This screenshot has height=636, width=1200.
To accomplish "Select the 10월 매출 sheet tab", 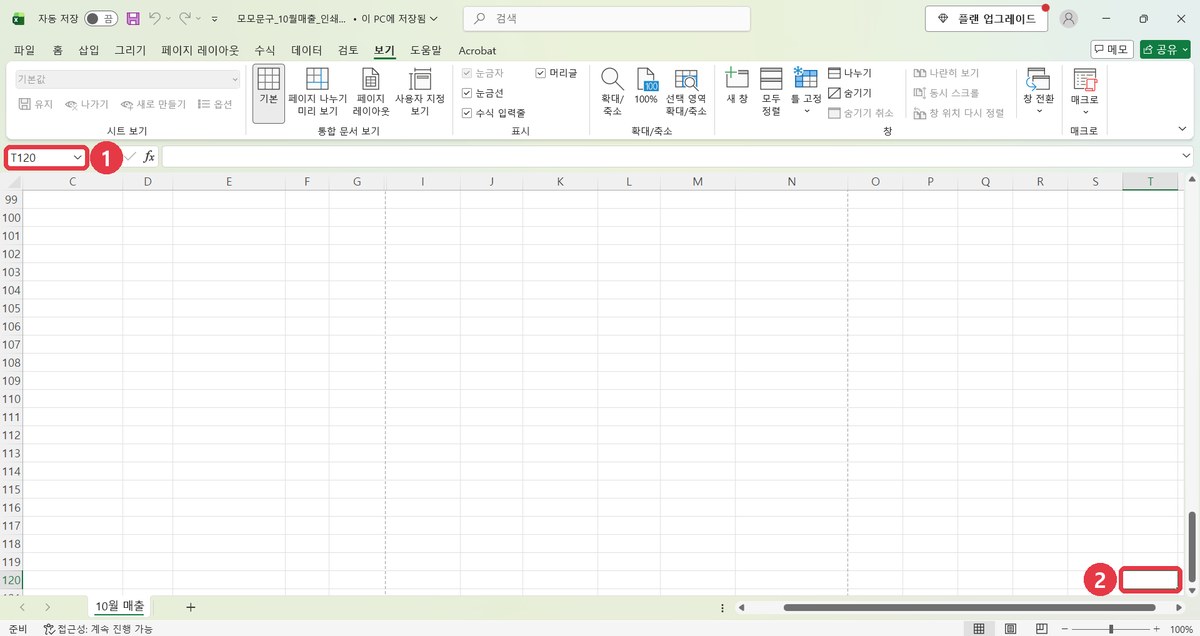I will (x=120, y=606).
